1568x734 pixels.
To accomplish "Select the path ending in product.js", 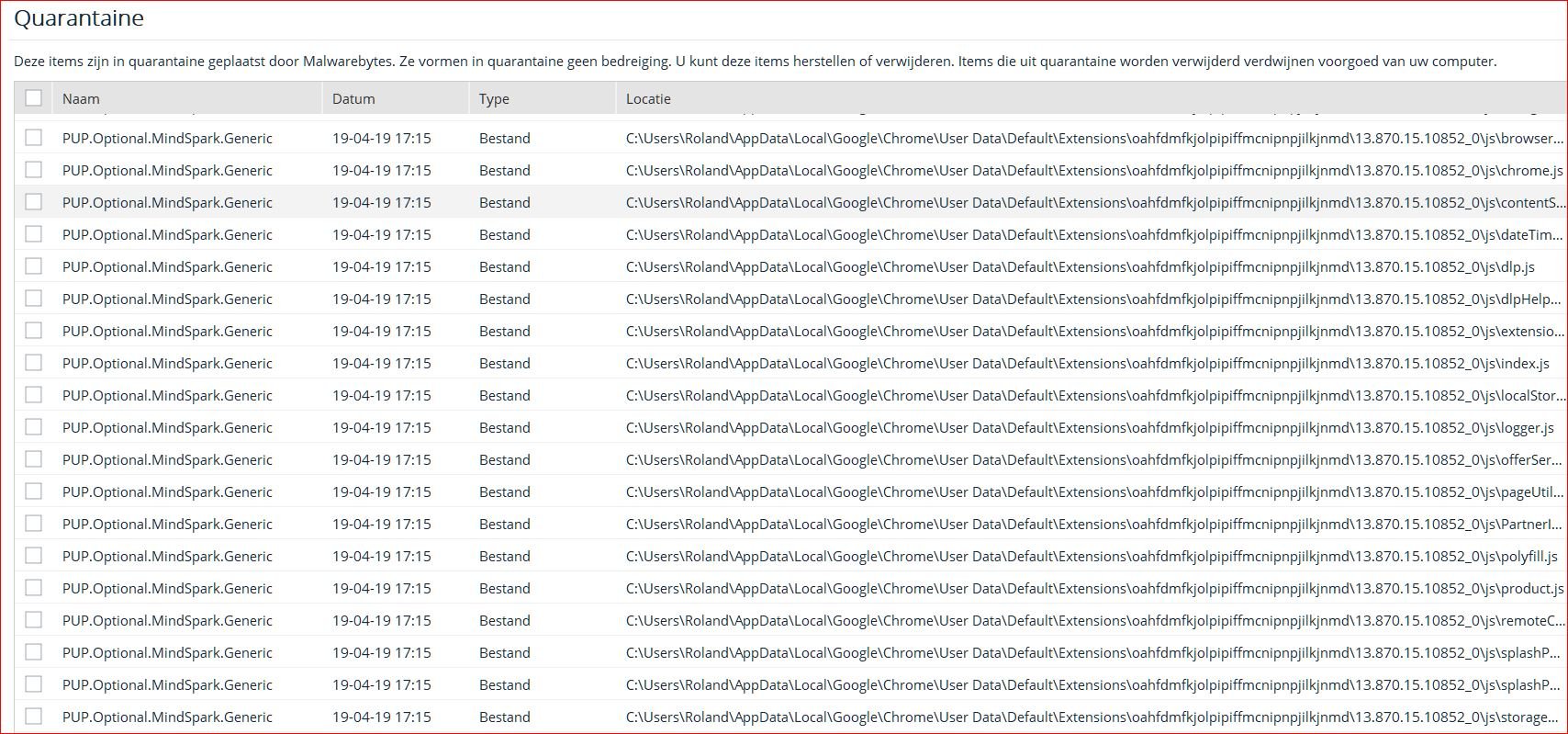I will click(1095, 588).
